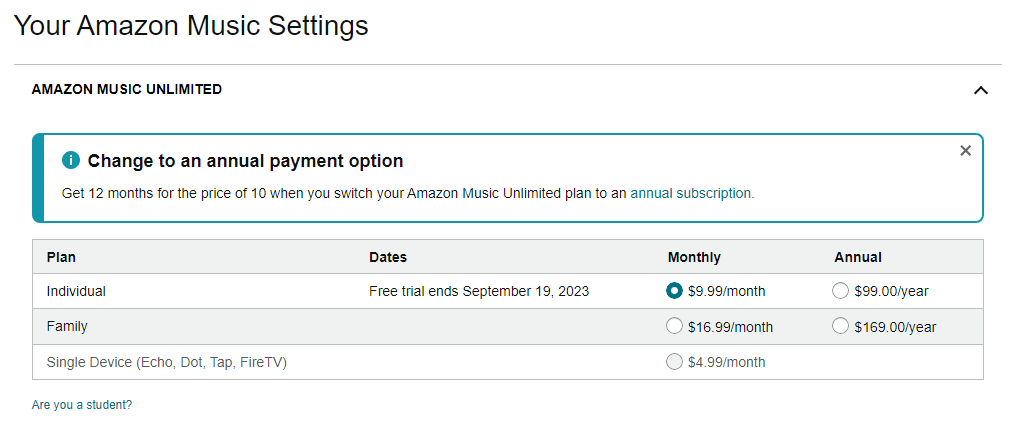Screen dimensions: 1010x424
Task: Click the Family plan row label
Action: (67, 327)
